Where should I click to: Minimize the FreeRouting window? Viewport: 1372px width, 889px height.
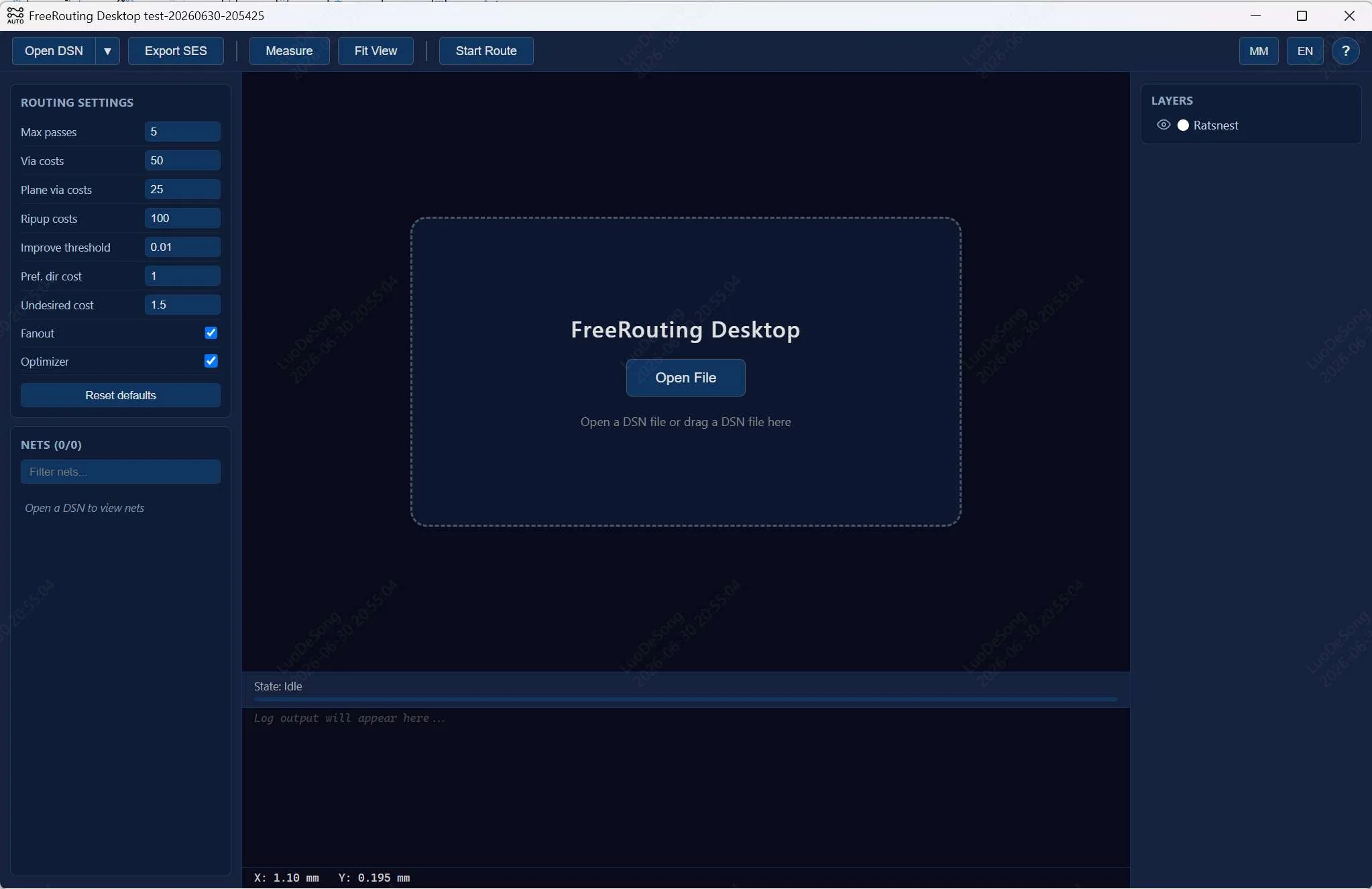(x=1255, y=15)
